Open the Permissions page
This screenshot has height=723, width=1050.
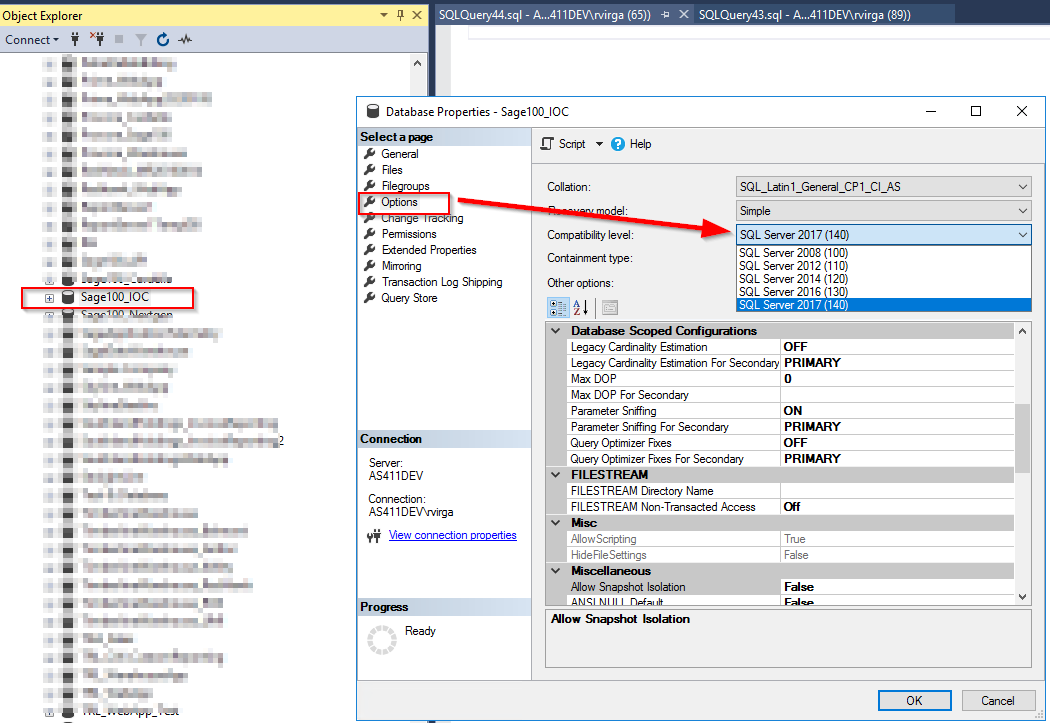click(408, 234)
